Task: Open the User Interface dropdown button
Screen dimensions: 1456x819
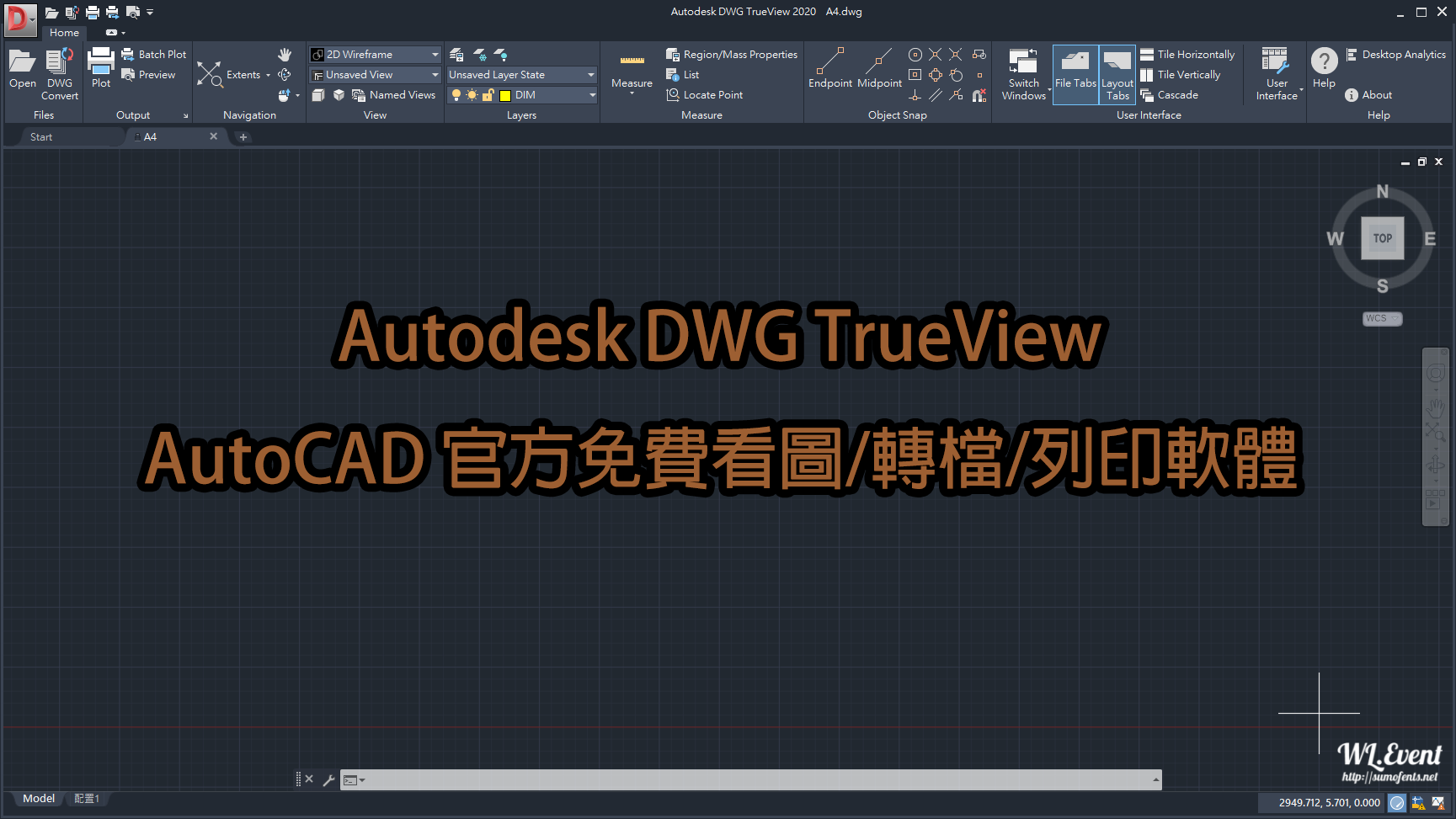Action: (x=1277, y=74)
